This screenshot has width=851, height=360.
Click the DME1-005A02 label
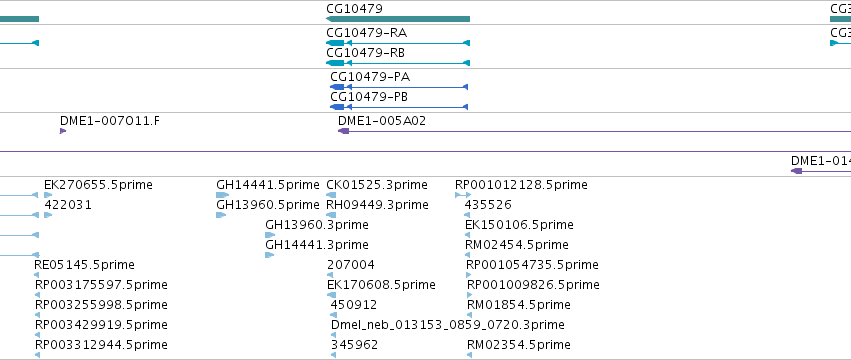(382, 121)
